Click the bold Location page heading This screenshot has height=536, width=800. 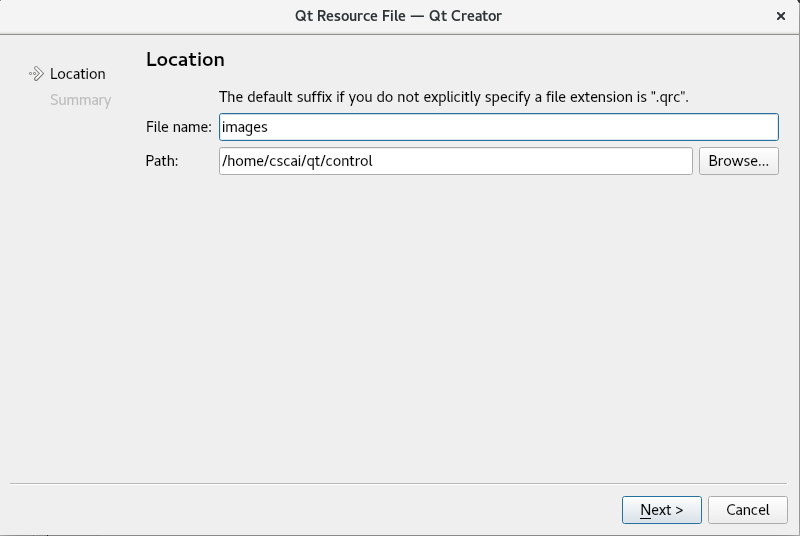pyautogui.click(x=185, y=60)
